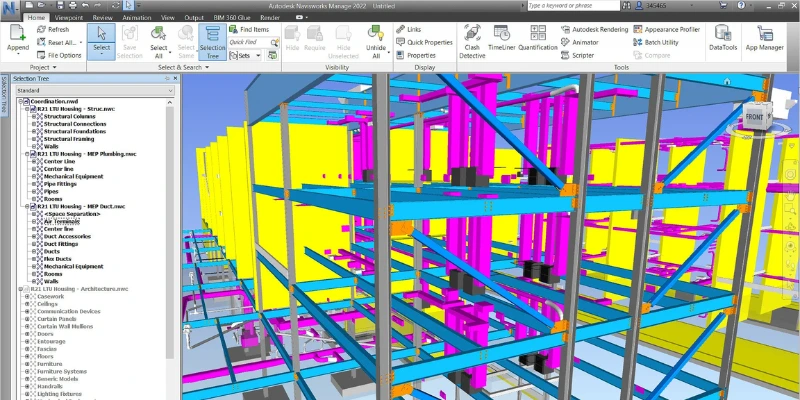Collapse R21 LTU Housing - MEP Duct.nwc node

pyautogui.click(x=28, y=206)
